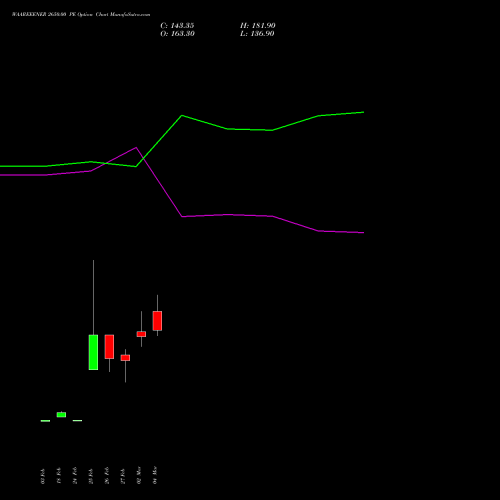Viewport: 500px width, 500px height.
Task: Select the tall green candle for 25 Feb
Action: [x=93, y=352]
